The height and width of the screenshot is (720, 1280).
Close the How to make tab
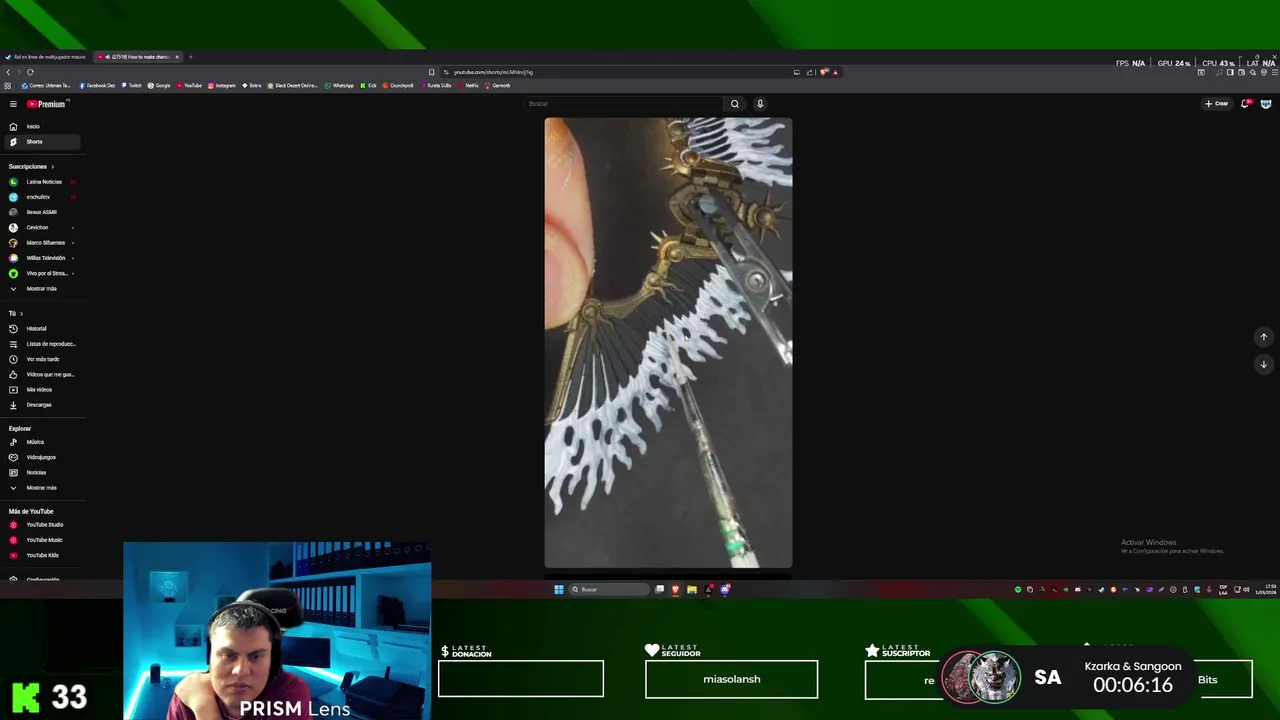pyautogui.click(x=177, y=57)
